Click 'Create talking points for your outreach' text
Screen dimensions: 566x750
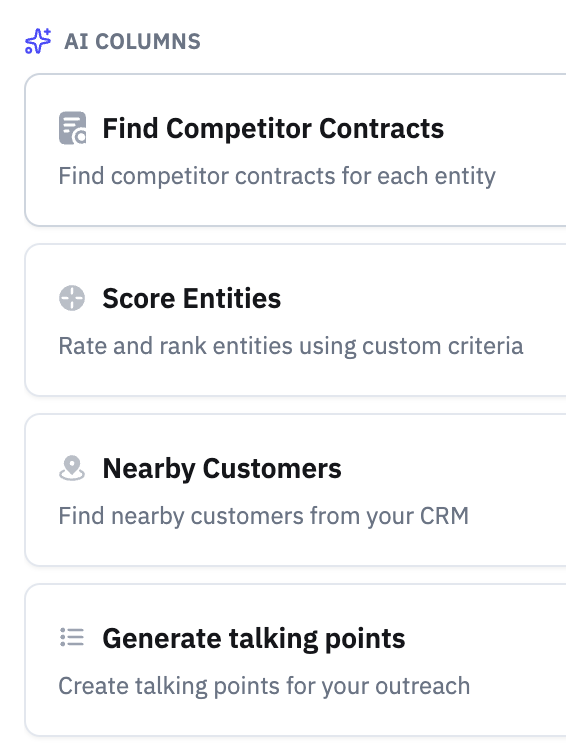(x=264, y=686)
